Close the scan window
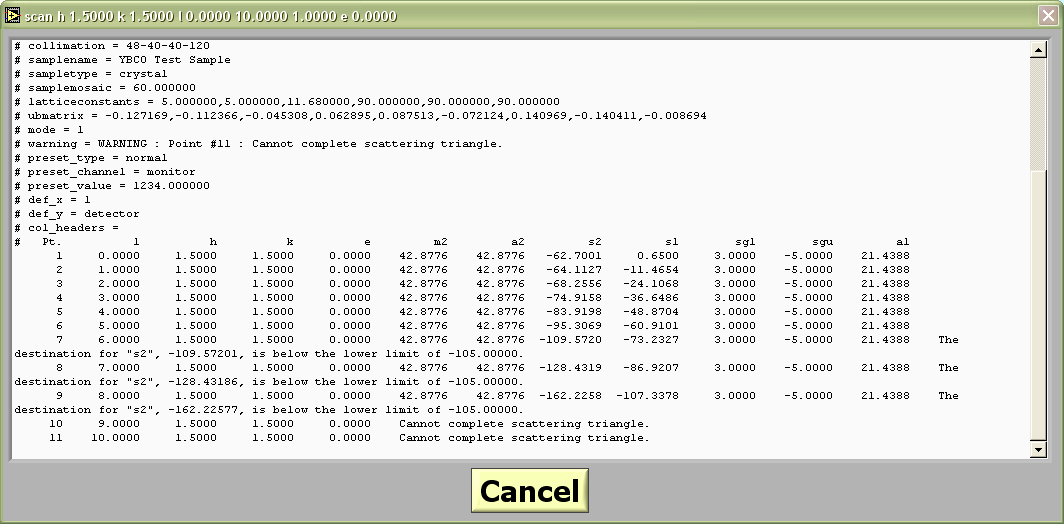This screenshot has width=1064, height=524. (x=1046, y=16)
